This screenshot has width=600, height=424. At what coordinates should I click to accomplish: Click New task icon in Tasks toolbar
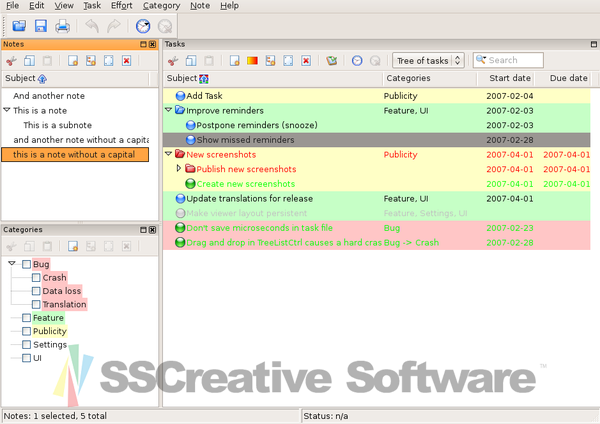(235, 60)
